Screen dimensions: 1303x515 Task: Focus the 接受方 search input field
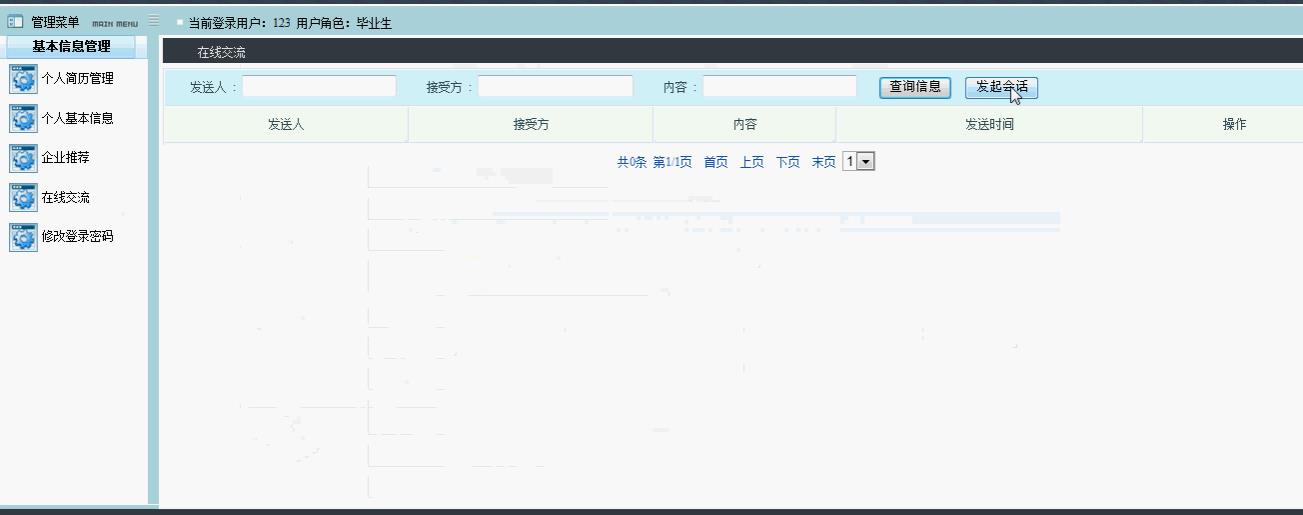[555, 87]
